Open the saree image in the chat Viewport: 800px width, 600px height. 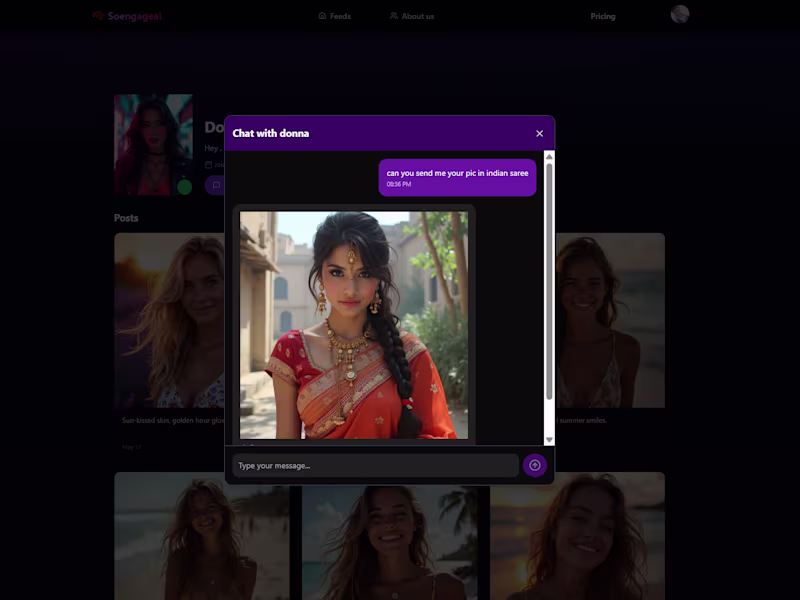pos(354,325)
